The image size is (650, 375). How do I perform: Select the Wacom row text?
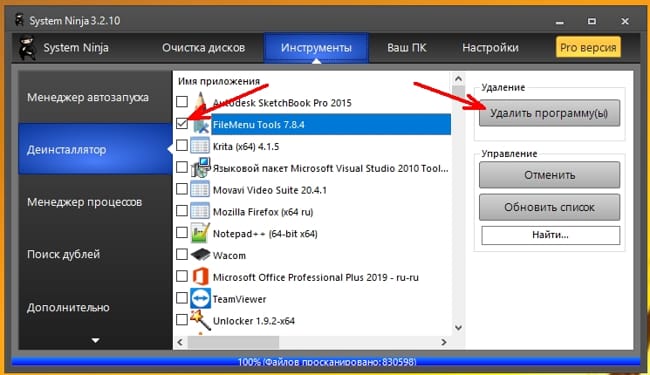pos(229,256)
